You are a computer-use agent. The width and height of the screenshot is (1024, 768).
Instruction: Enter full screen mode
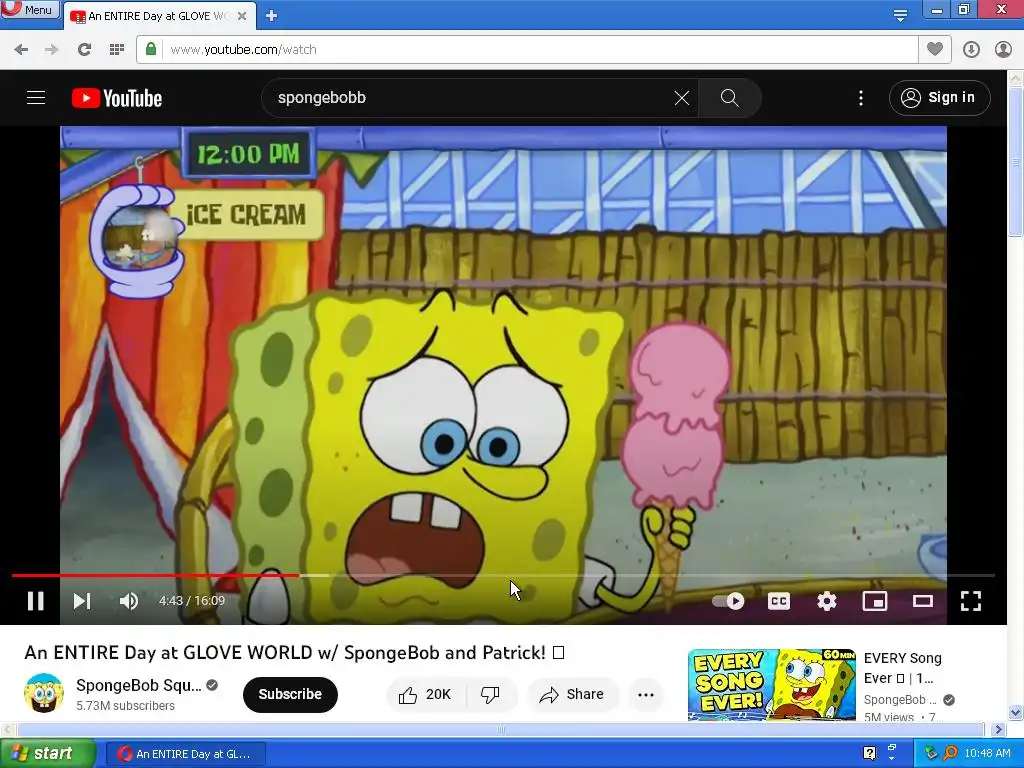pos(971,601)
